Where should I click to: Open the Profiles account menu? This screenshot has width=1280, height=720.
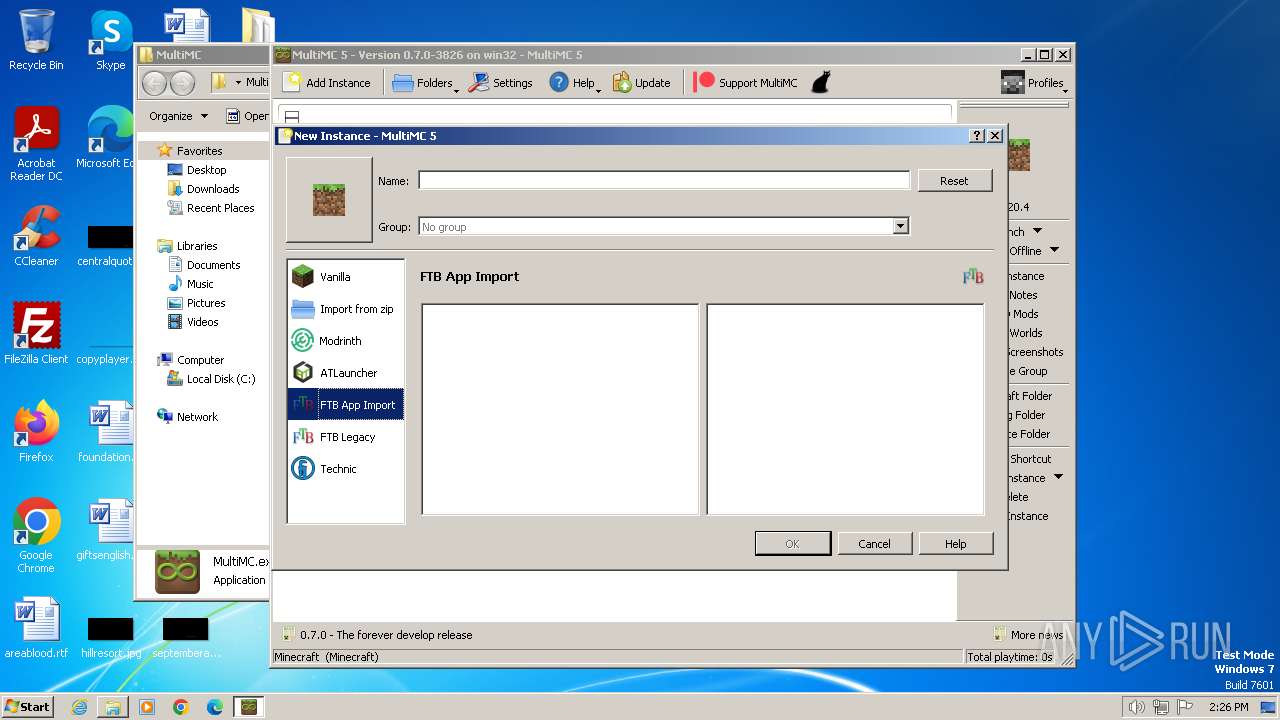1034,83
